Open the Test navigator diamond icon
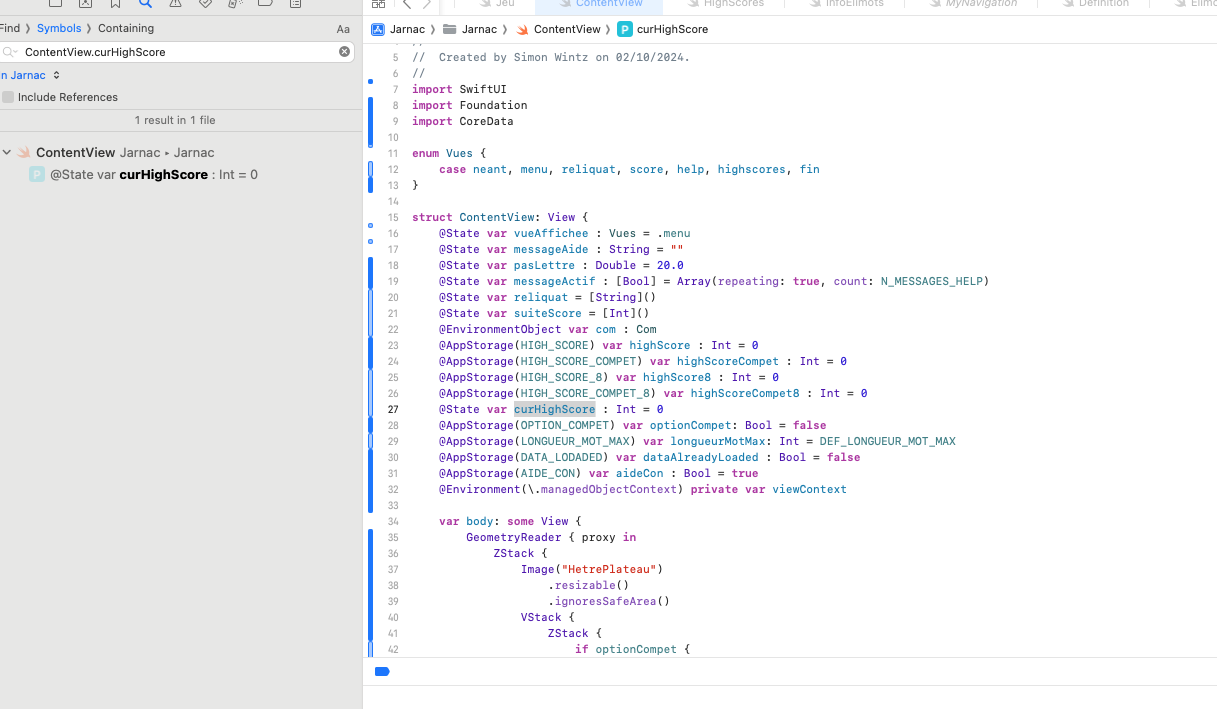Image resolution: width=1217 pixels, height=709 pixels. pos(205,4)
